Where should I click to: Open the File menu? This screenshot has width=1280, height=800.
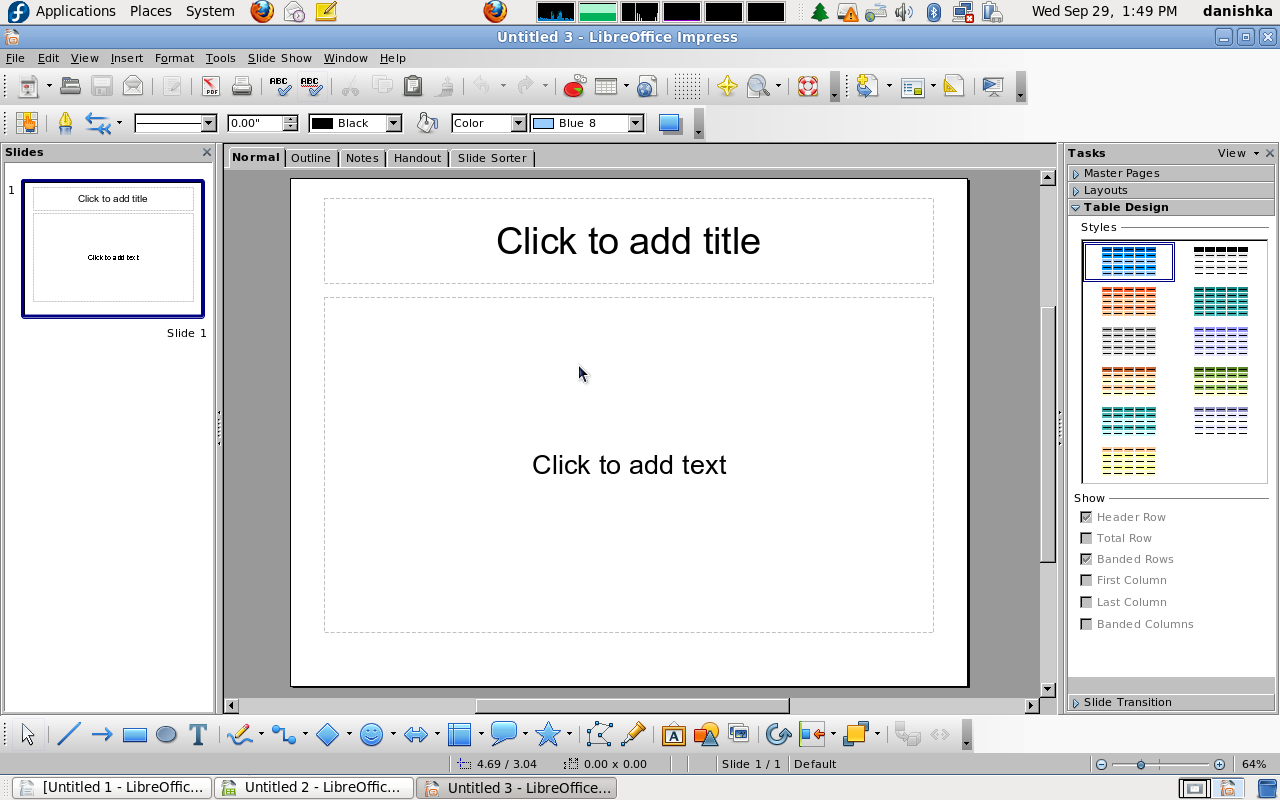(x=15, y=58)
